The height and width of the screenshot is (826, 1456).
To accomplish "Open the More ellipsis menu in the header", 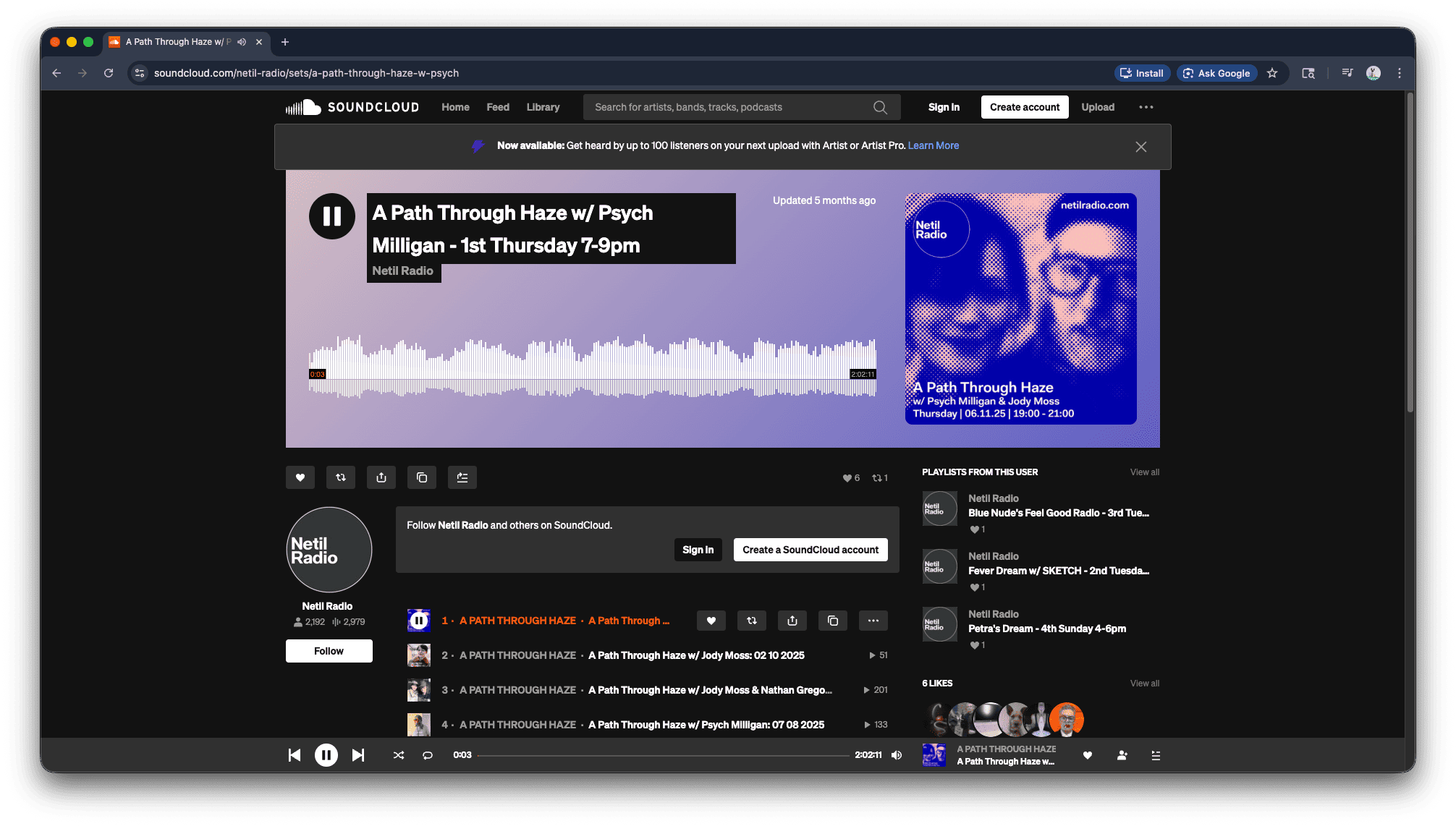I will [1146, 106].
